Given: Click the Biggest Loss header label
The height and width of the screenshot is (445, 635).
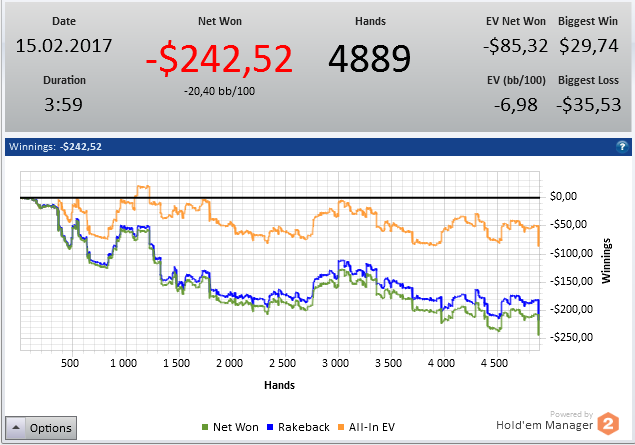Looking at the screenshot, I should 588,80.
